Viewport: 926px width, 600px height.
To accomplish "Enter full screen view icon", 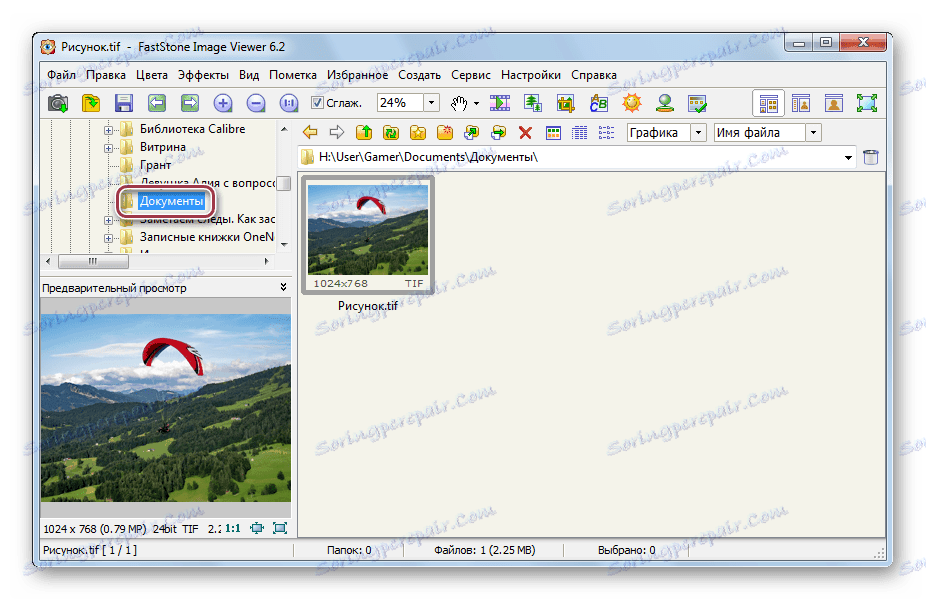I will [x=867, y=104].
